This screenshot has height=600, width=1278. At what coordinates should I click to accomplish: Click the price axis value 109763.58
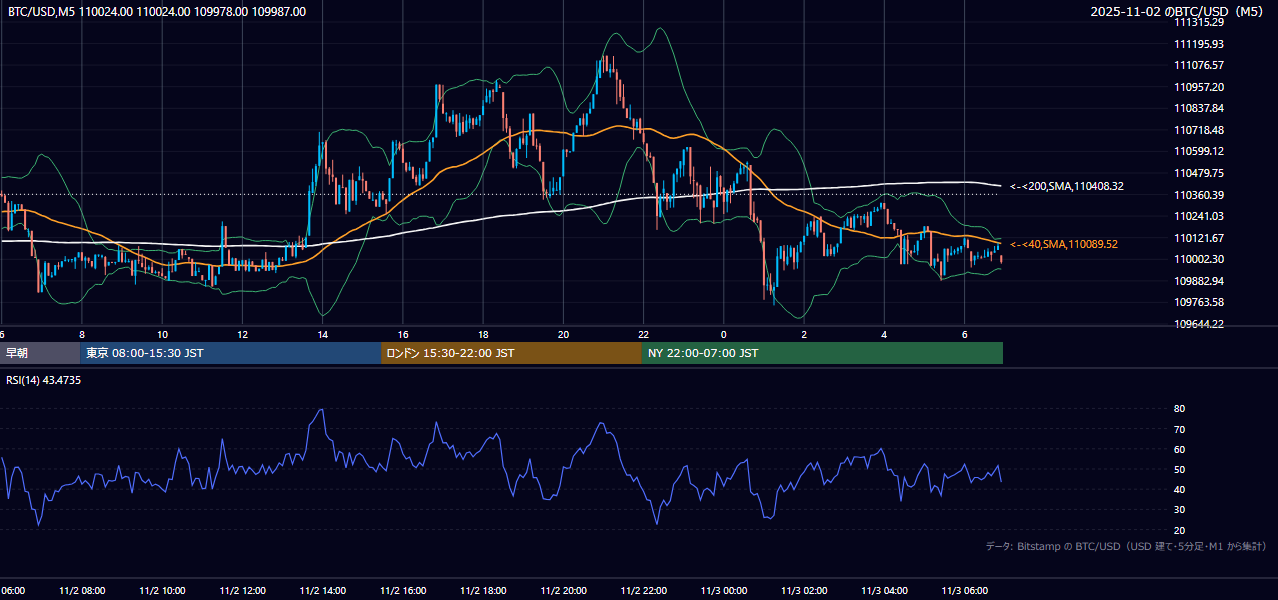pyautogui.click(x=1199, y=302)
